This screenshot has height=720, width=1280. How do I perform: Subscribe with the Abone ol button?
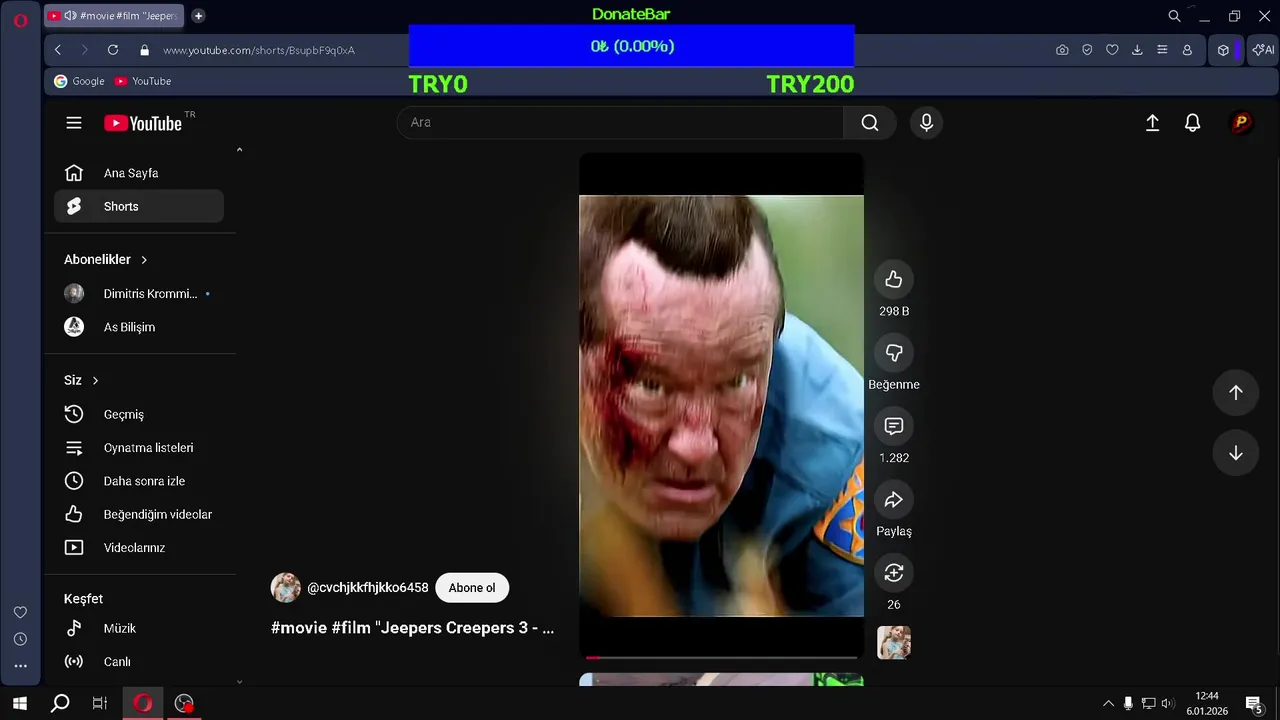tap(472, 588)
